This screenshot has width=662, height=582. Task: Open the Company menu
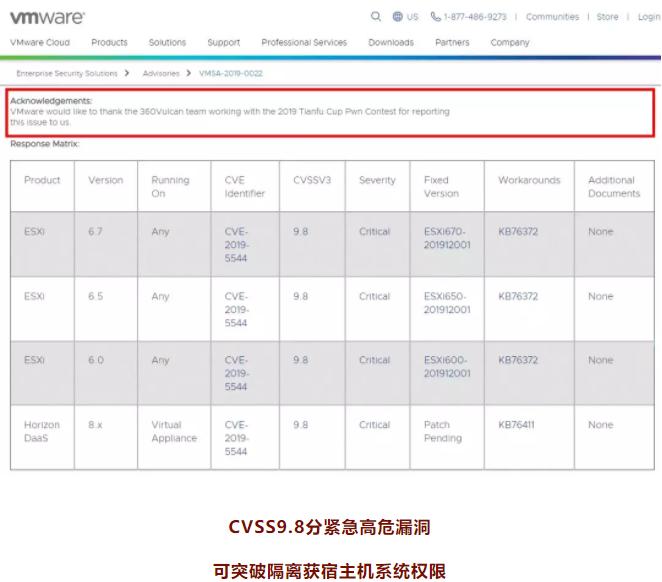tap(510, 42)
